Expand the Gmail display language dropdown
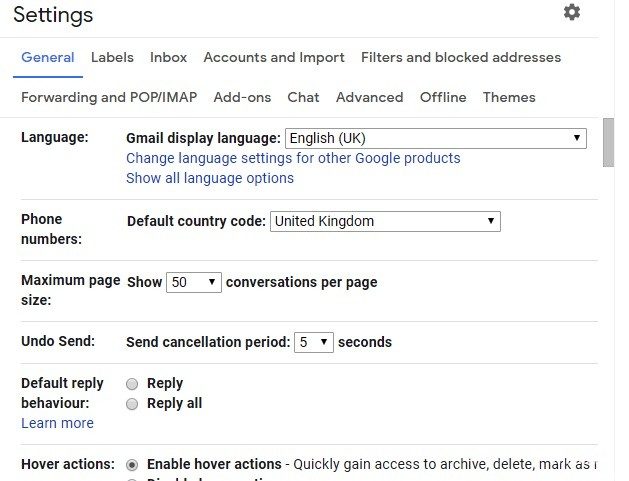Screen dimensions: 629x481 436,138
